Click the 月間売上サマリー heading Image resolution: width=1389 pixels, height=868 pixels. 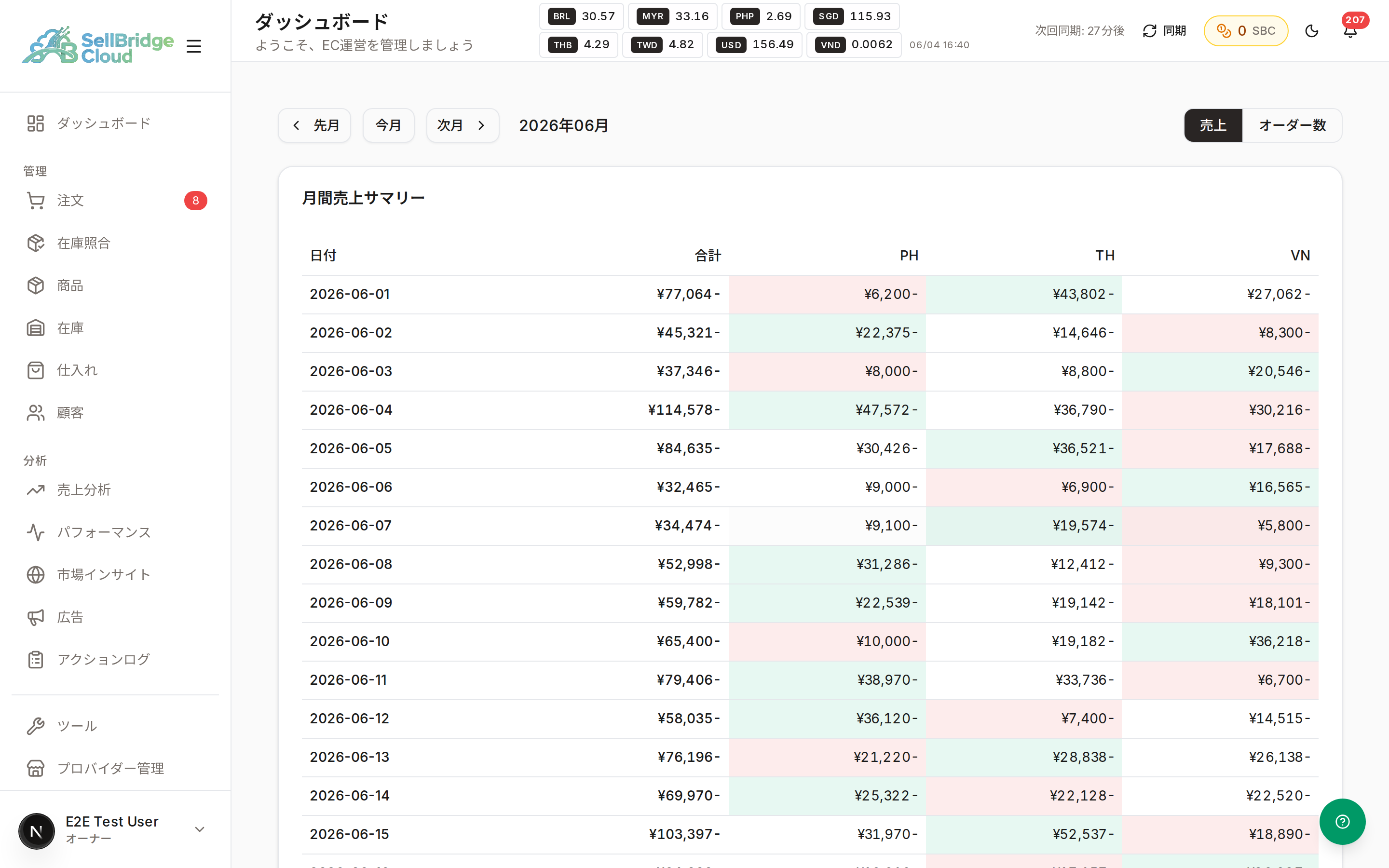363,198
